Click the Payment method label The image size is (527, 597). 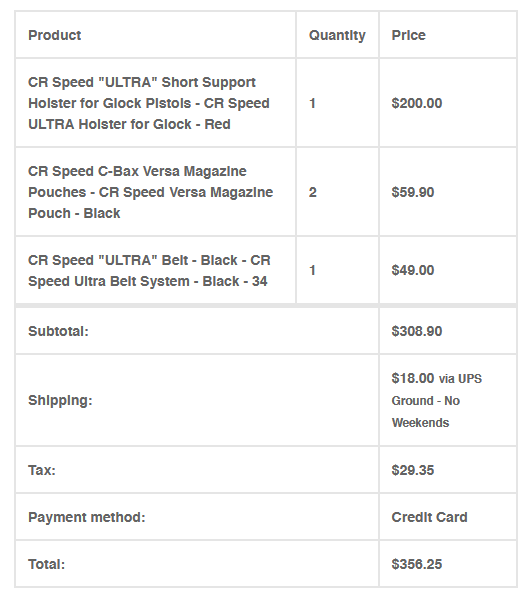87,517
